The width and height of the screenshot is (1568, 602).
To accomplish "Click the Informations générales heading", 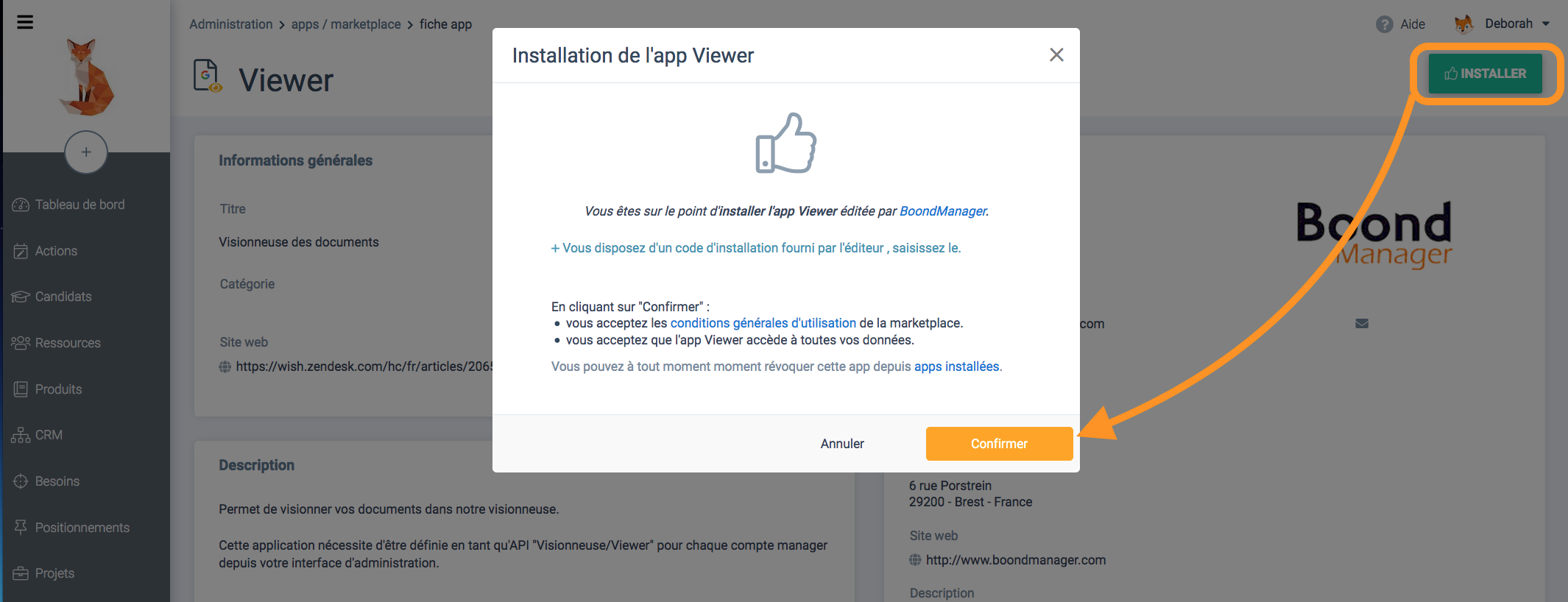I will click(x=295, y=160).
